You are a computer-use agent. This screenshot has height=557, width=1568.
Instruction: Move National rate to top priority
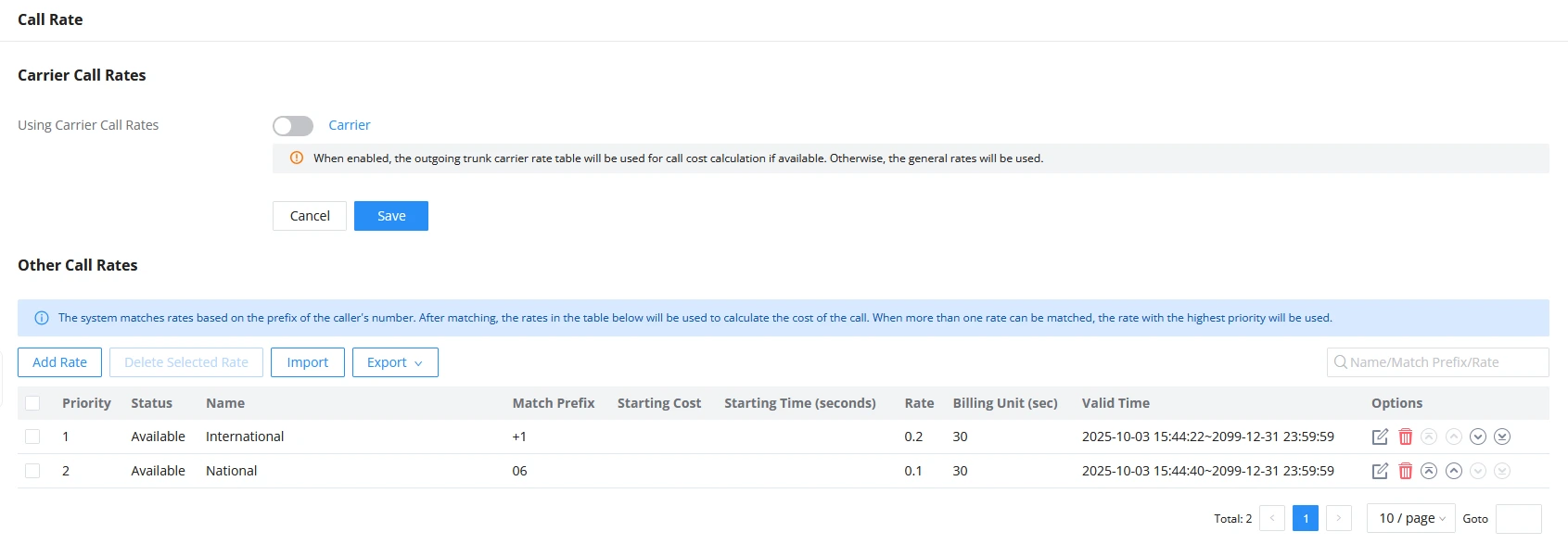[1429, 471]
